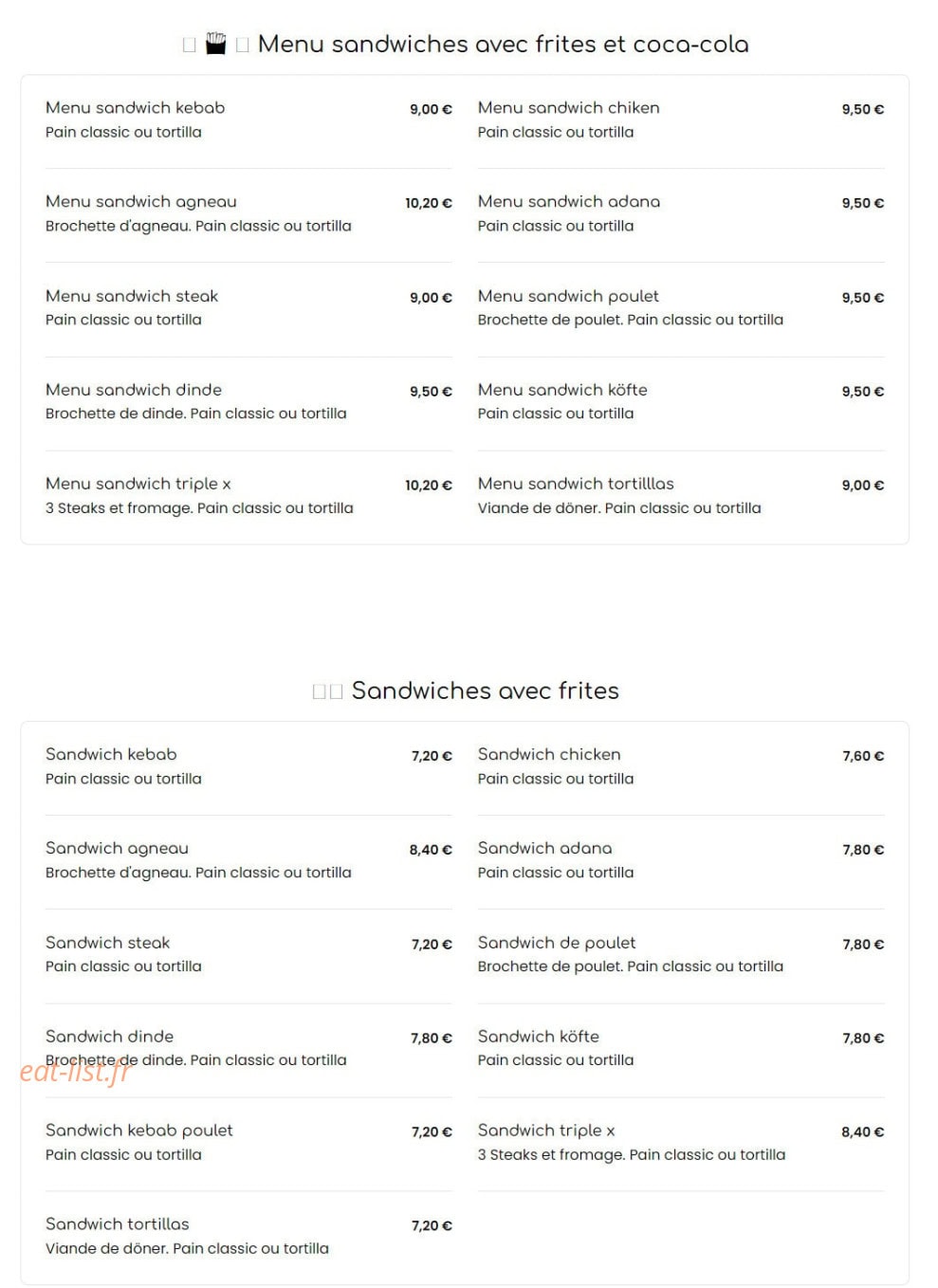Image resolution: width=938 pixels, height=1288 pixels.
Task: Click Menu sandwich triple x
Action: [248, 496]
